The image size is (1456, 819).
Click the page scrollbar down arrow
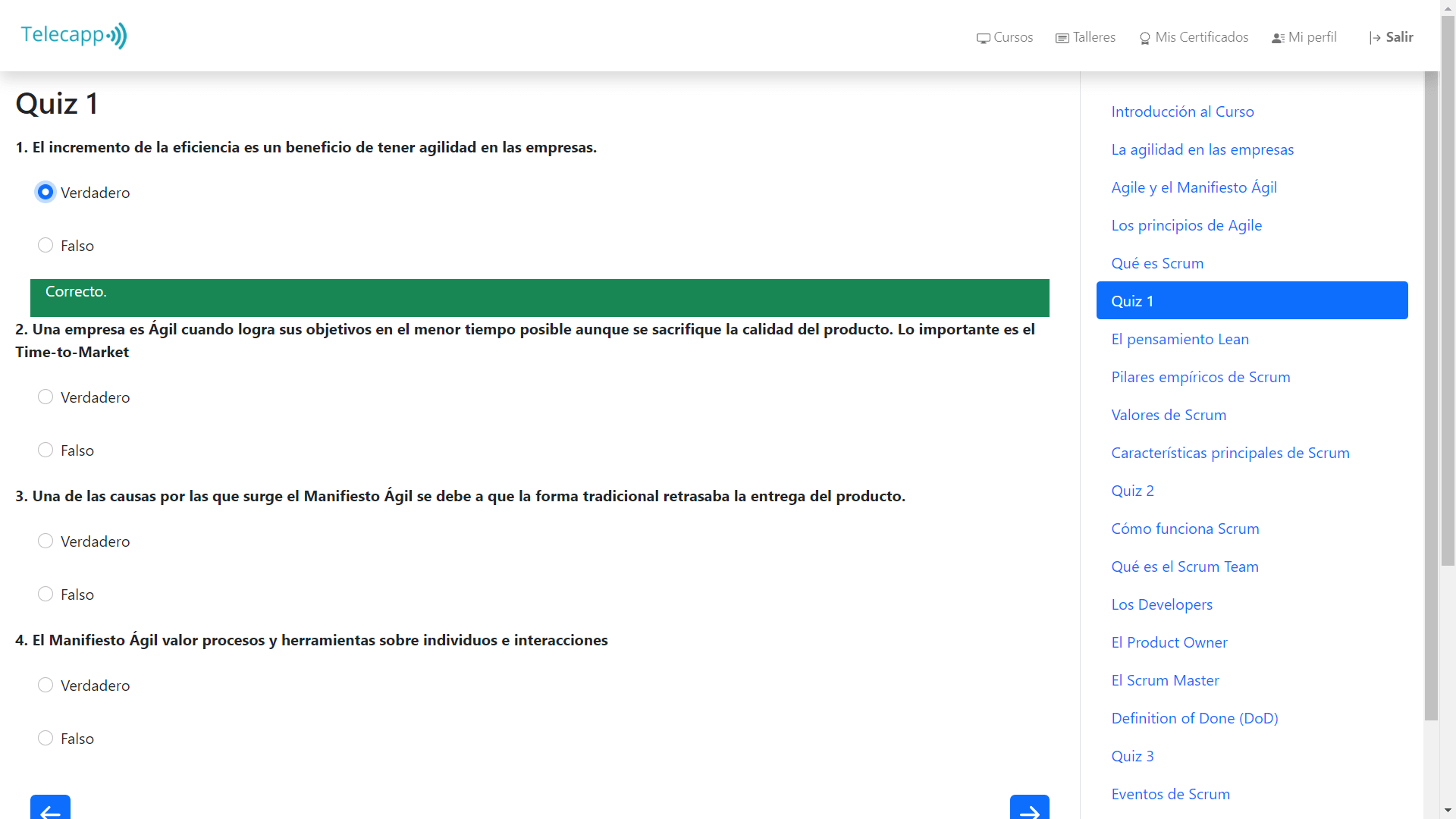1448,811
